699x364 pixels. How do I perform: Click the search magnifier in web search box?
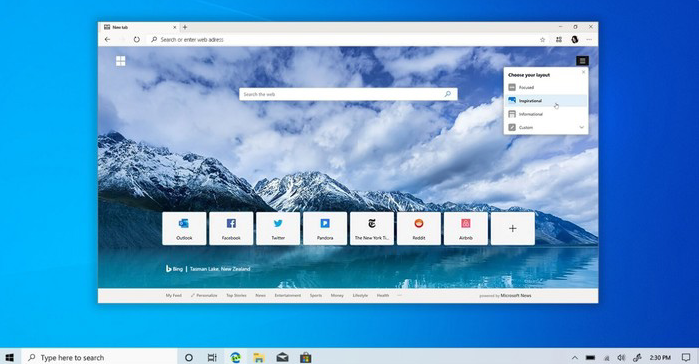coord(448,94)
